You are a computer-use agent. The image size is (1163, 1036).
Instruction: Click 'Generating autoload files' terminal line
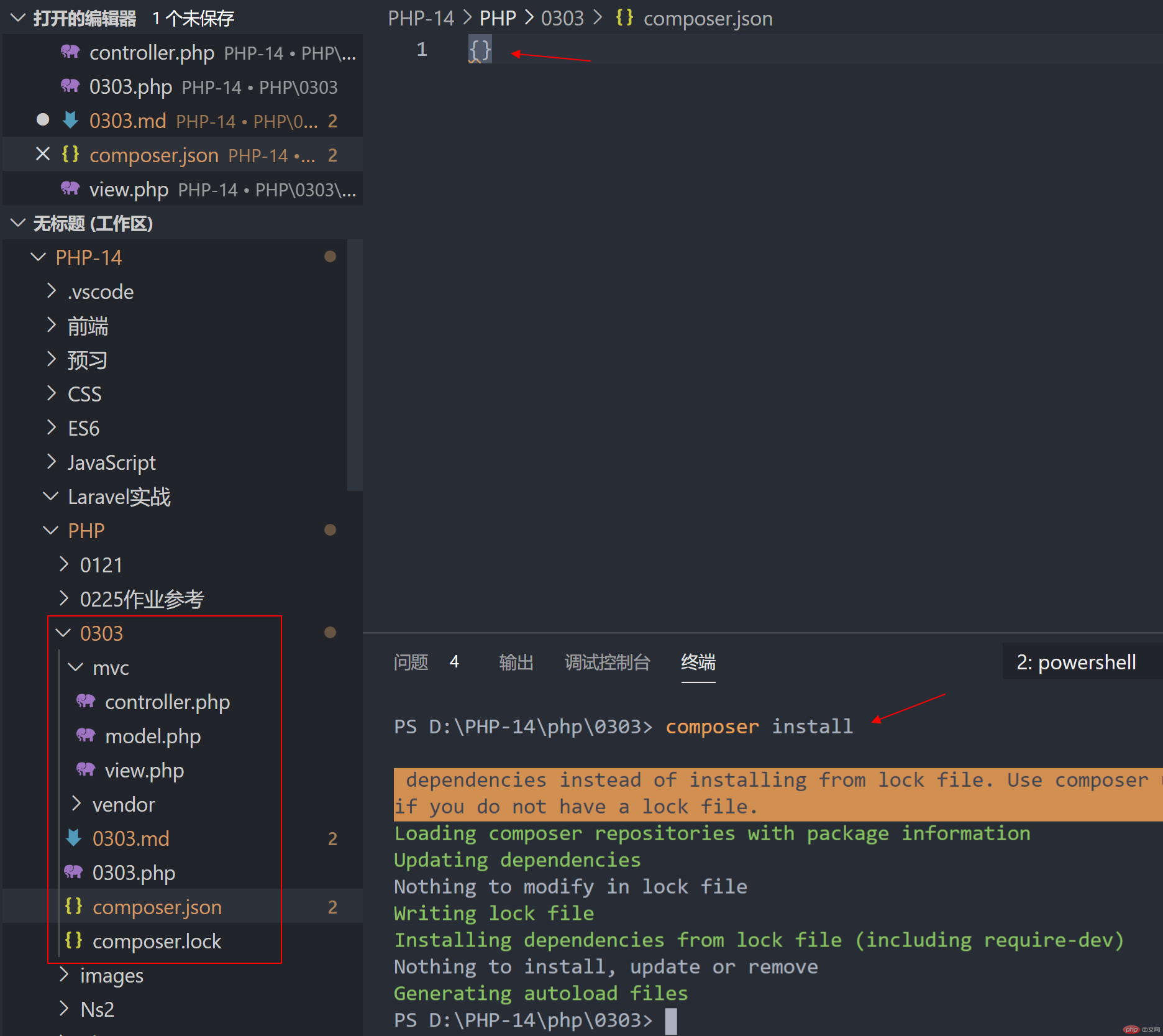click(x=541, y=994)
